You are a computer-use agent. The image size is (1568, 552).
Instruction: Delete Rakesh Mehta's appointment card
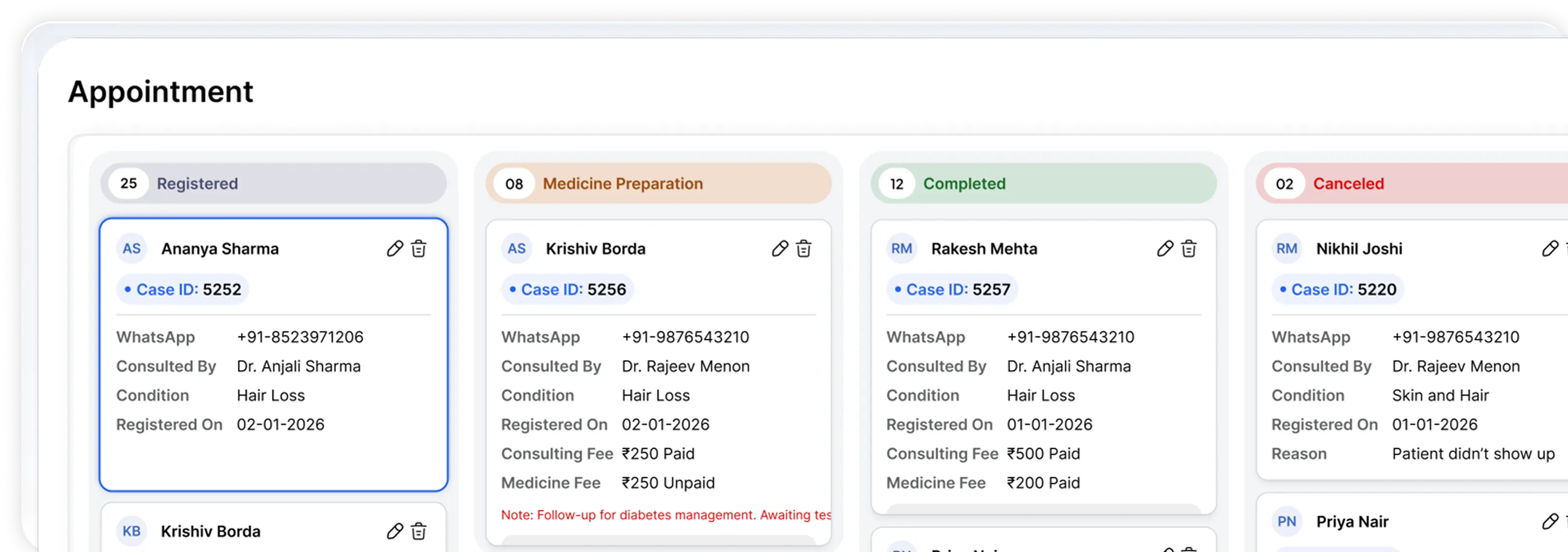click(x=1189, y=249)
